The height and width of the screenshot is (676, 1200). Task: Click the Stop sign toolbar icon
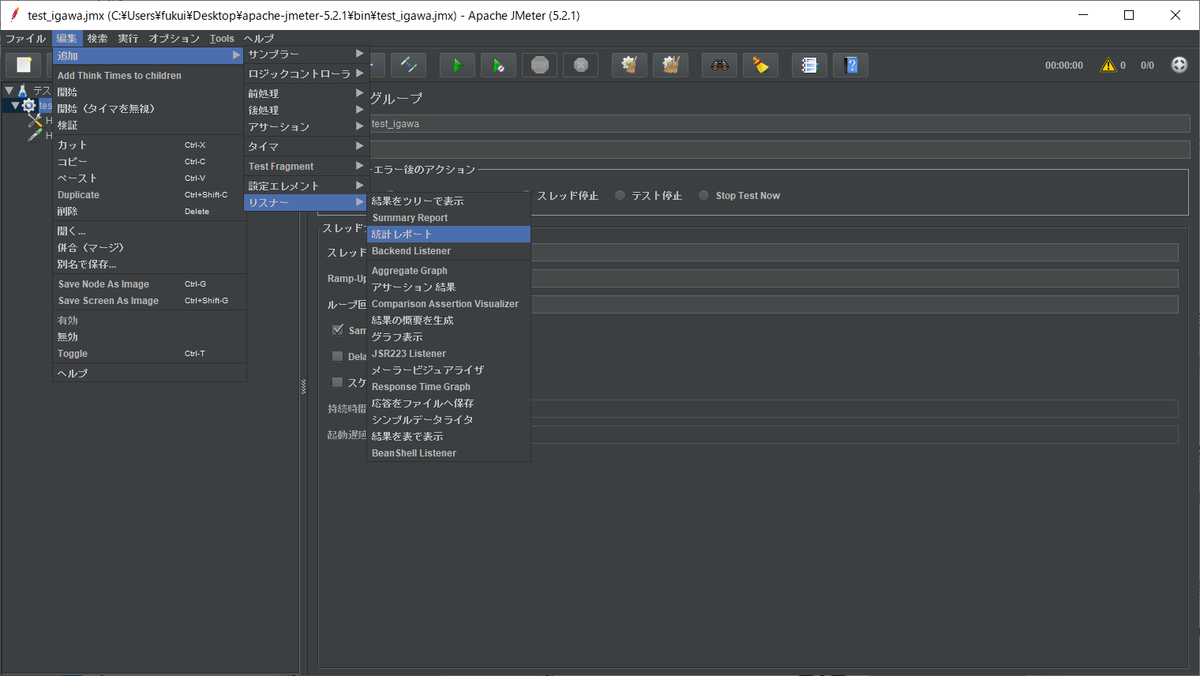click(540, 65)
